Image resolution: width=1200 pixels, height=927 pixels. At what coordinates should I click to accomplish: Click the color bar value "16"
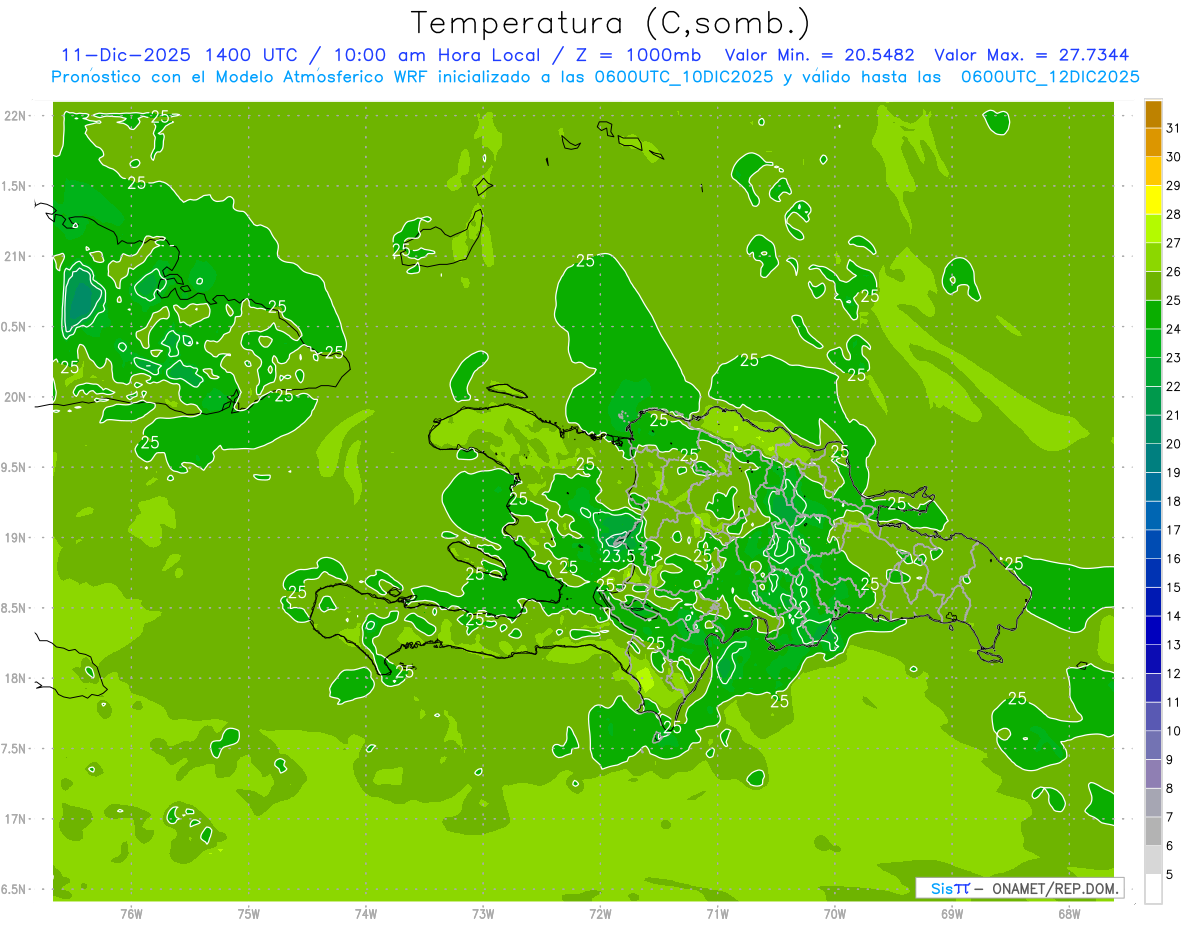point(1174,558)
